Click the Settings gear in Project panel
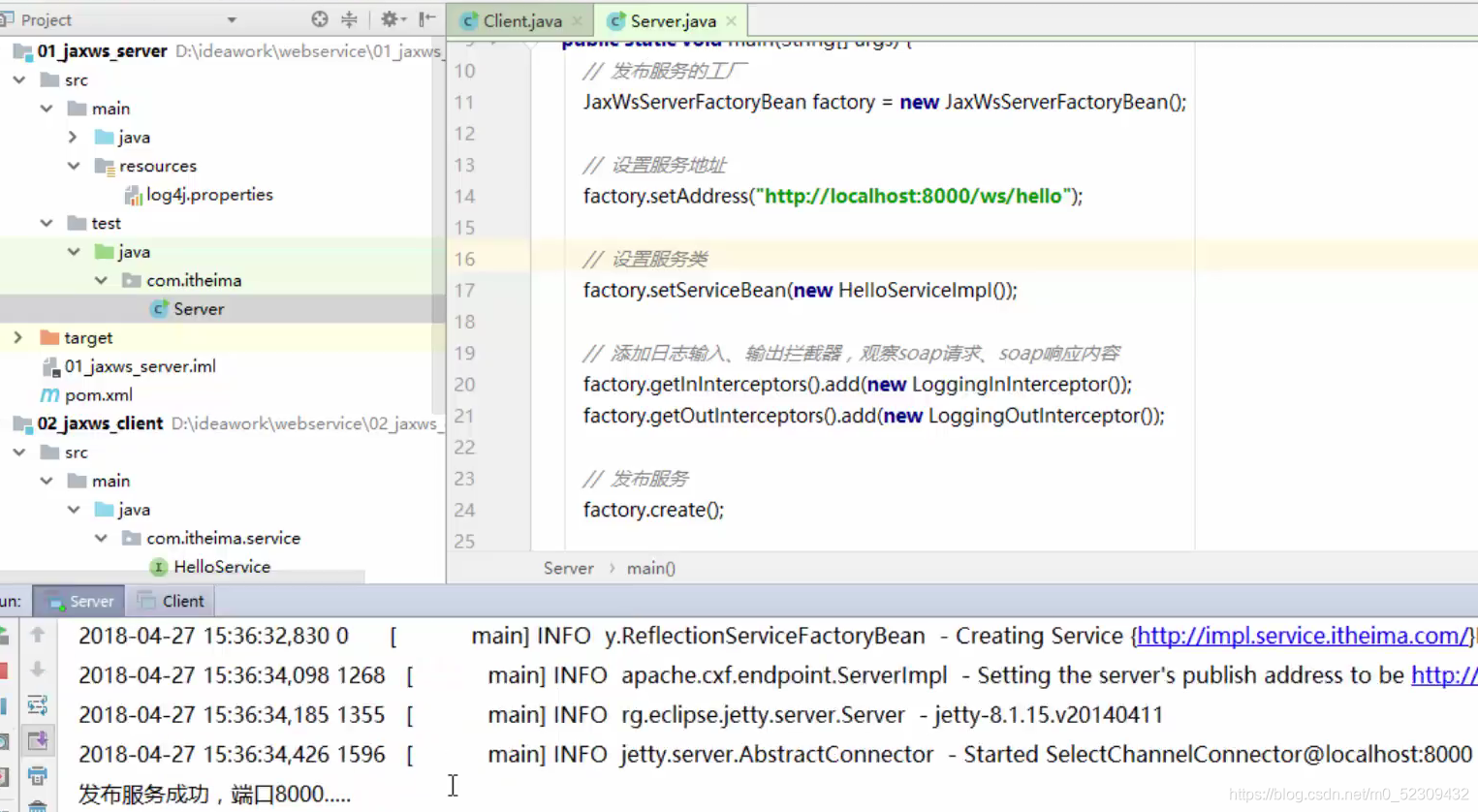1478x812 pixels. [x=389, y=18]
